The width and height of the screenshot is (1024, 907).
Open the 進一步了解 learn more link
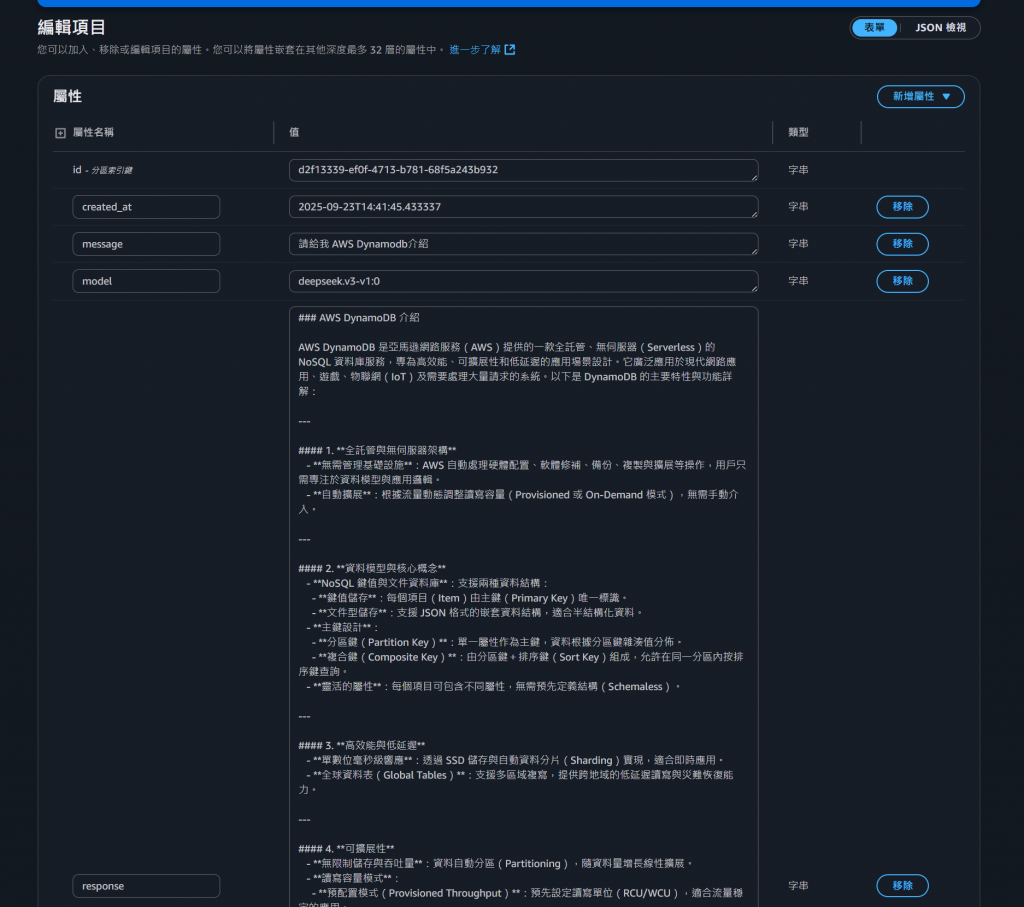coord(475,50)
